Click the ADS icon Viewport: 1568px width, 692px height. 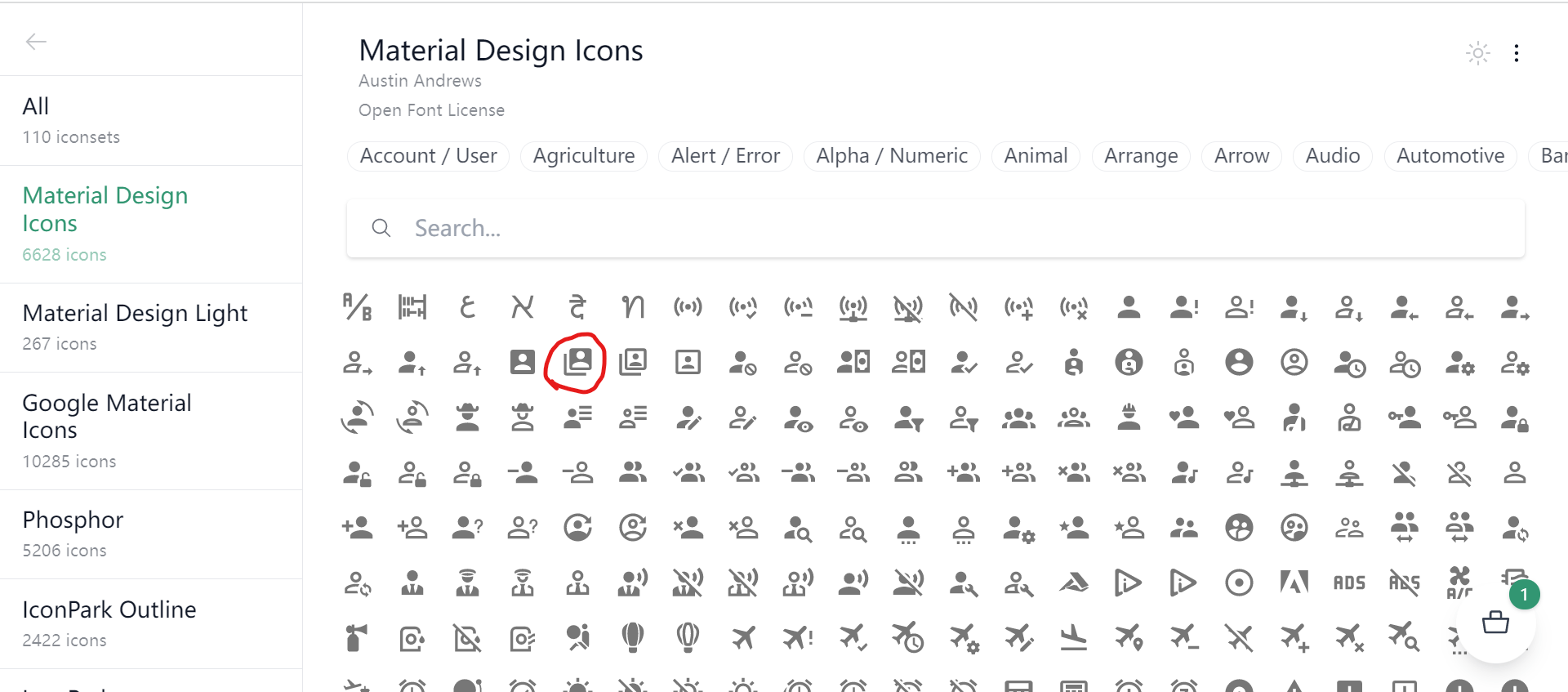1348,583
